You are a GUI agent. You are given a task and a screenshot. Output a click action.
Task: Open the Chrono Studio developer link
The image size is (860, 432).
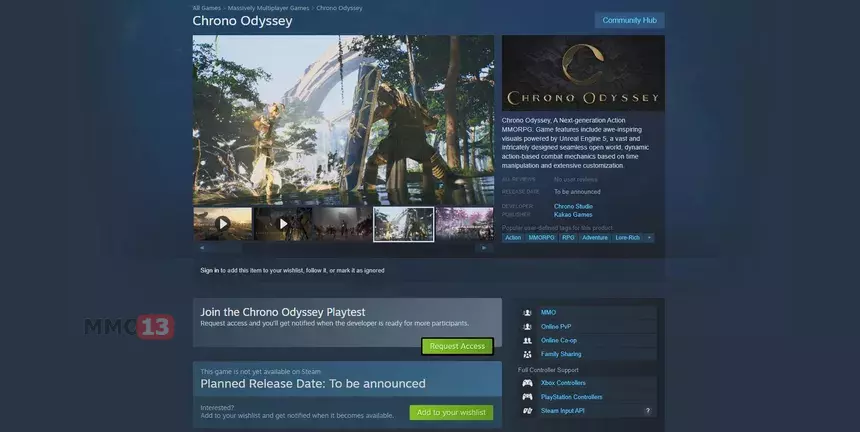pyautogui.click(x=573, y=207)
